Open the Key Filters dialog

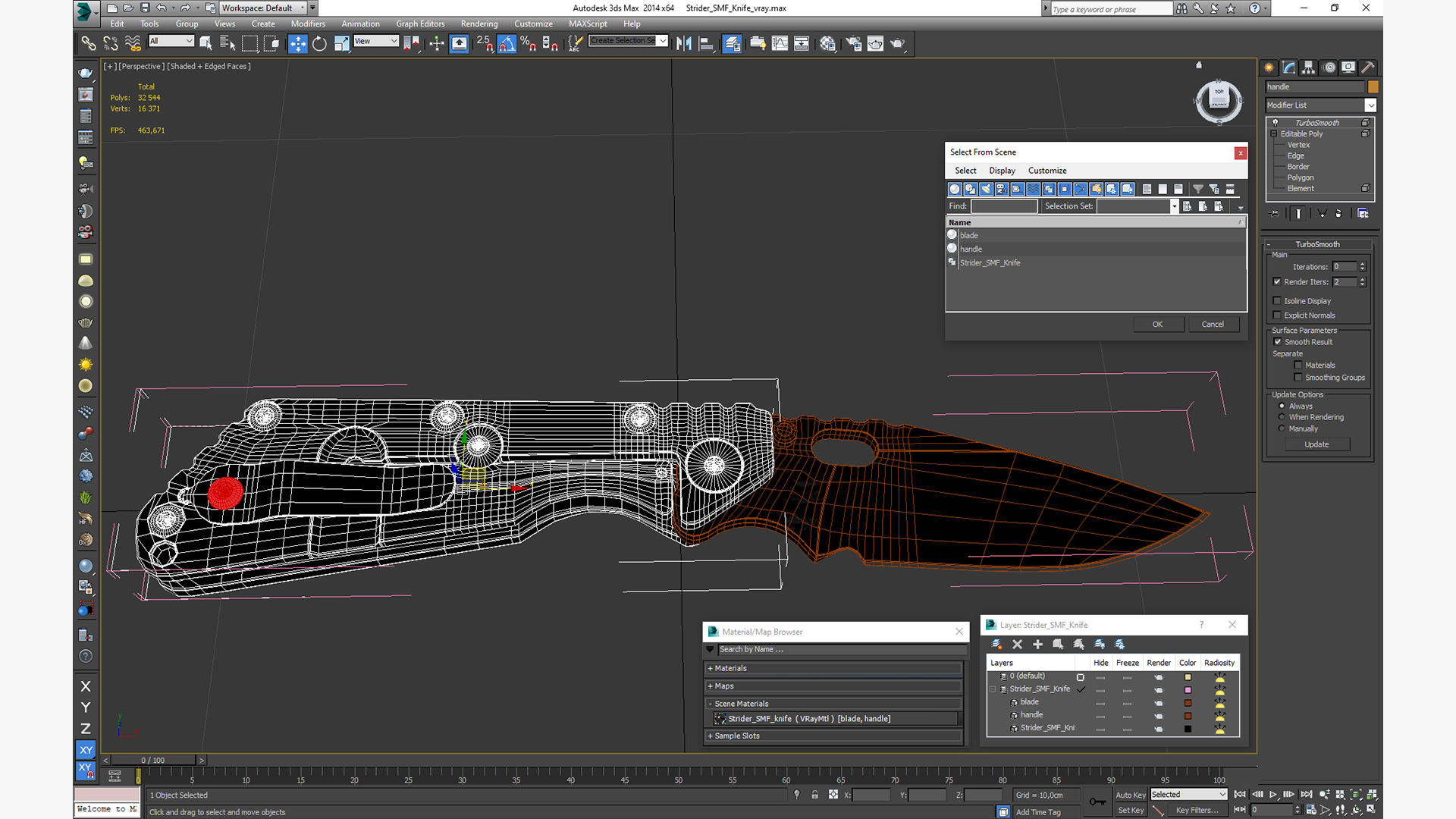1197,811
